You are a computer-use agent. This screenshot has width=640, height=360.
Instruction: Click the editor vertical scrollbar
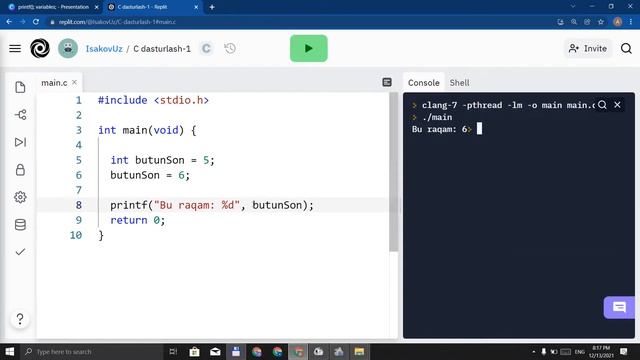[x=393, y=171]
